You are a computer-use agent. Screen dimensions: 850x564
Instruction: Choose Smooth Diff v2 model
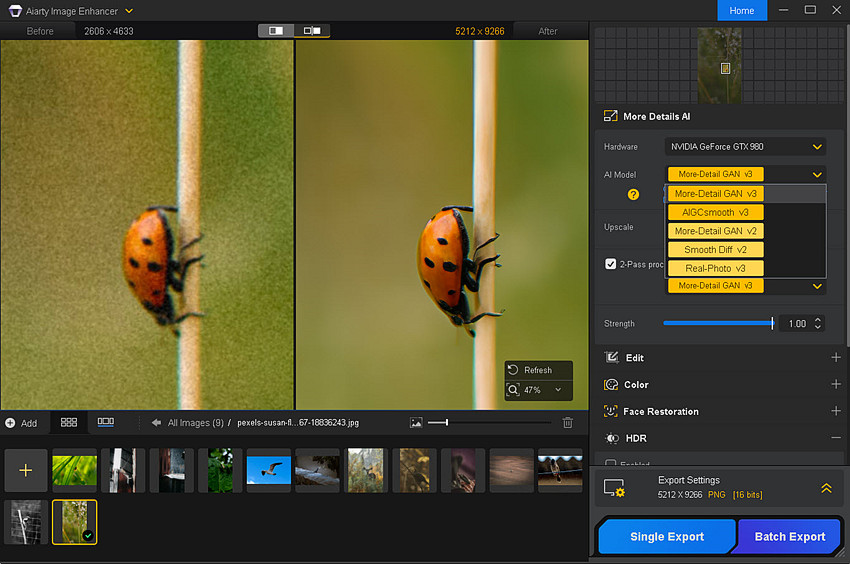click(x=716, y=249)
